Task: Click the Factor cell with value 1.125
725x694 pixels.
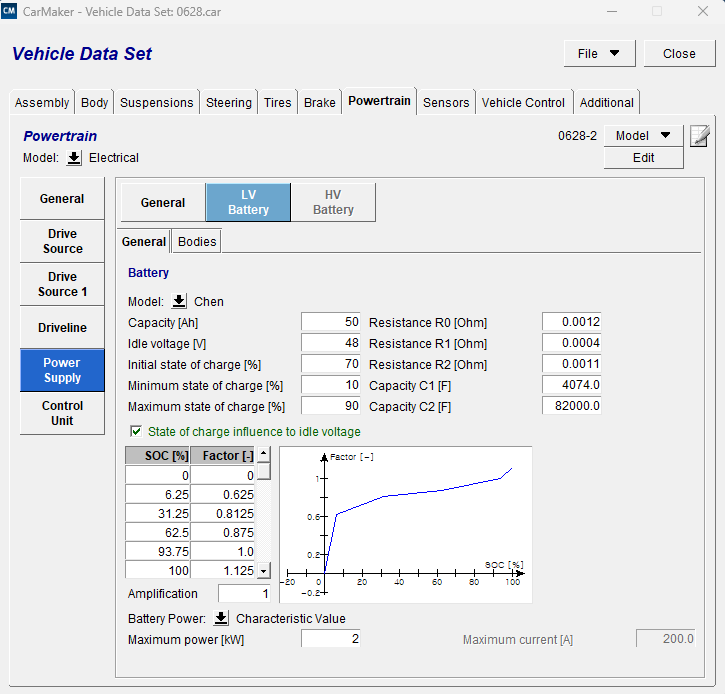Action: pyautogui.click(x=222, y=570)
